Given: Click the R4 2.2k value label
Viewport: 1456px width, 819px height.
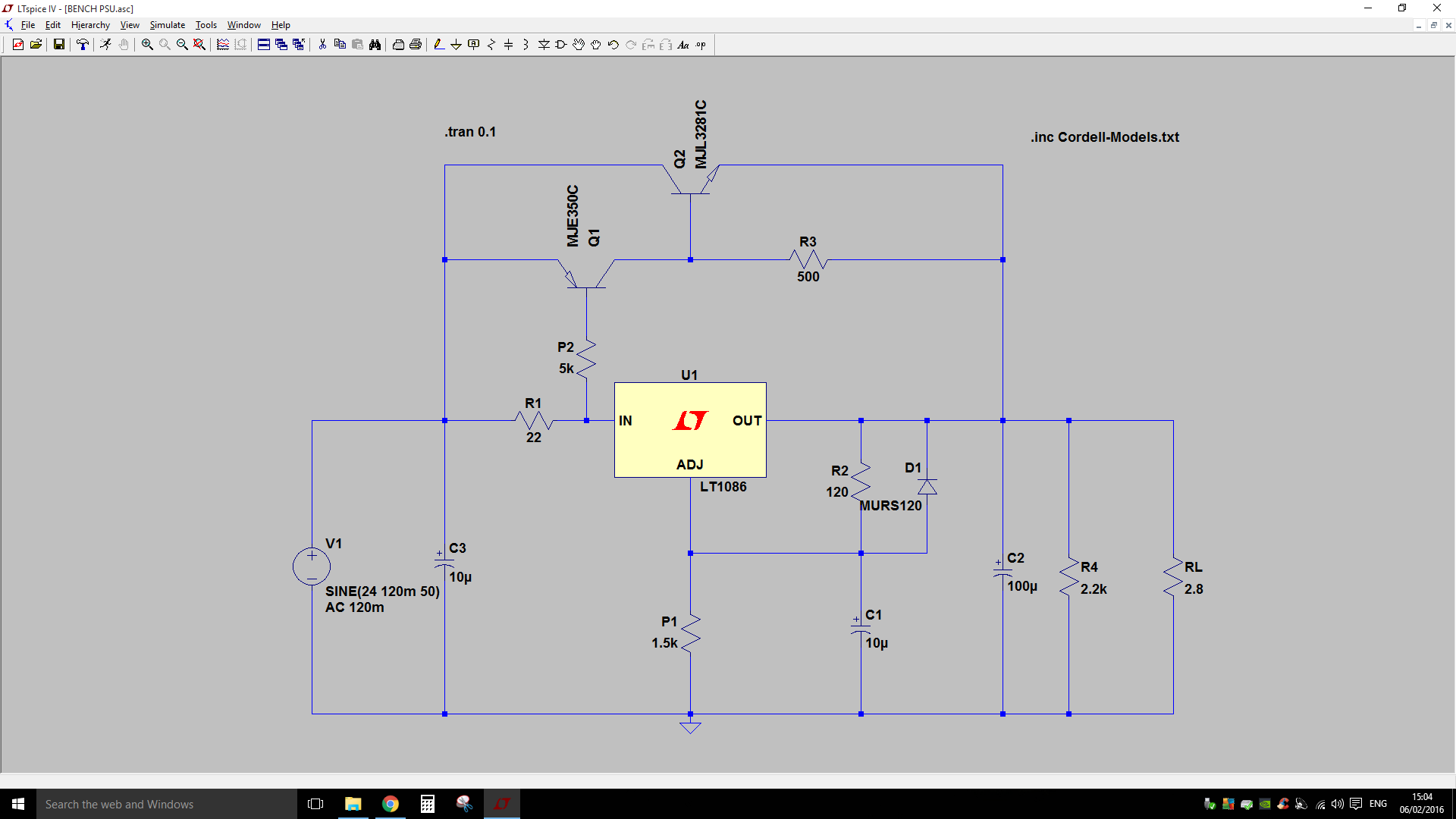Looking at the screenshot, I should click(x=1094, y=589).
